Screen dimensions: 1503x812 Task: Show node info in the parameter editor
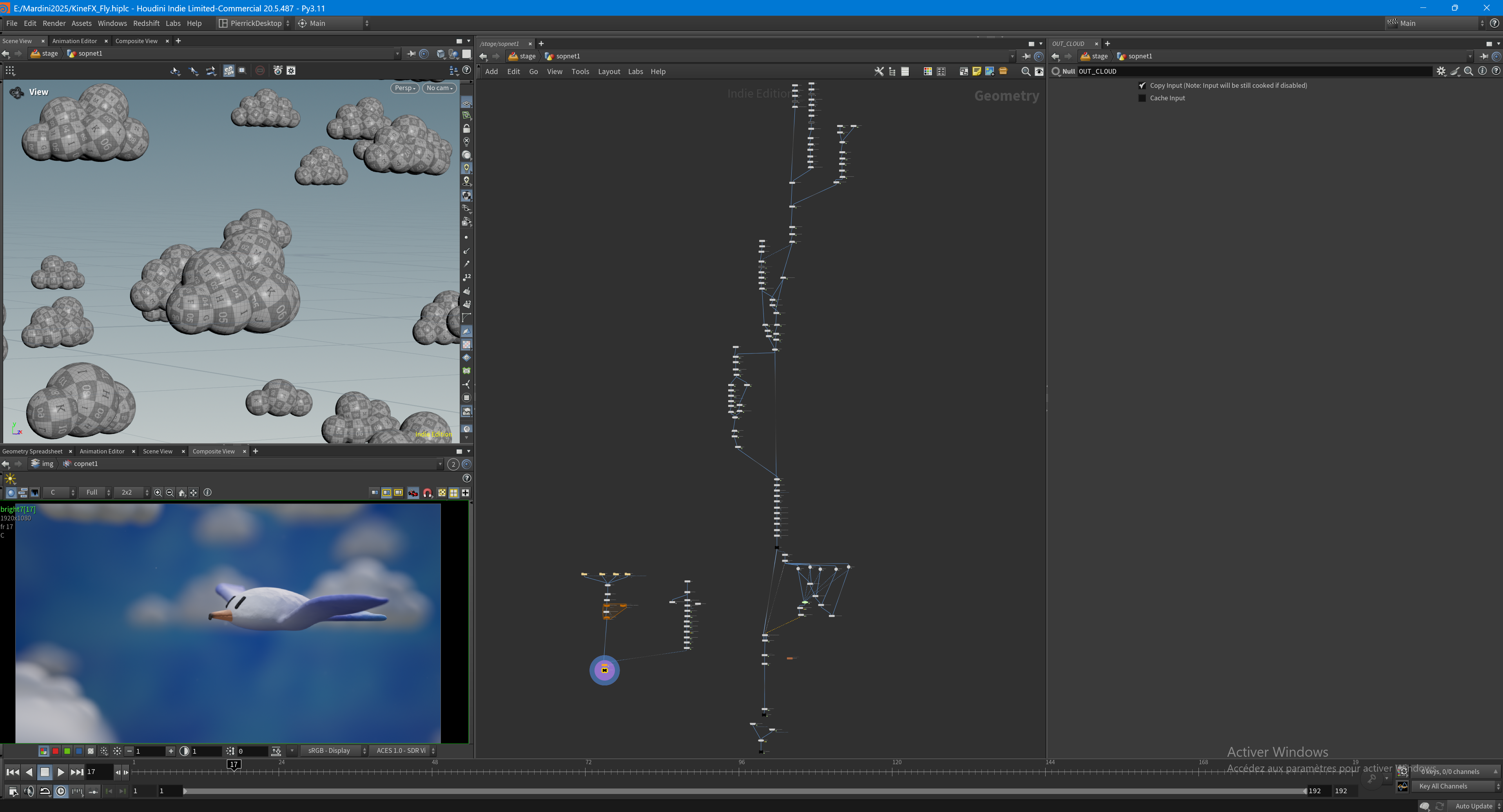1482,71
